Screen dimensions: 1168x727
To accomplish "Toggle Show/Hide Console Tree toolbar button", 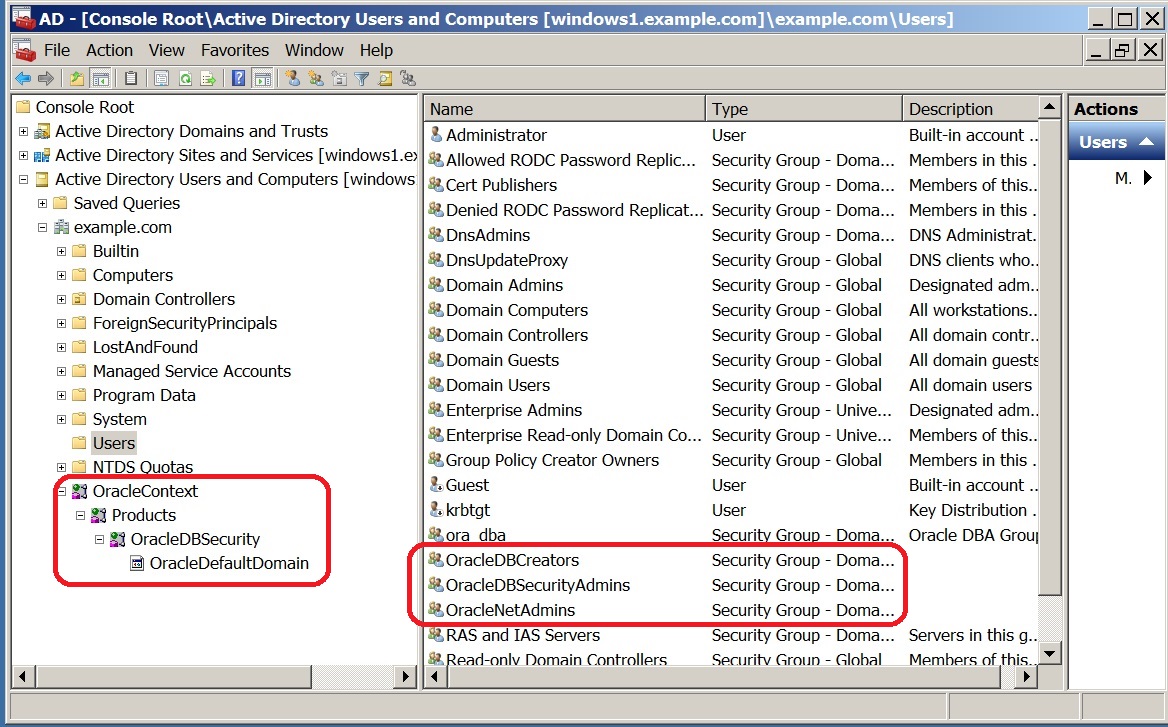I will (x=100, y=79).
